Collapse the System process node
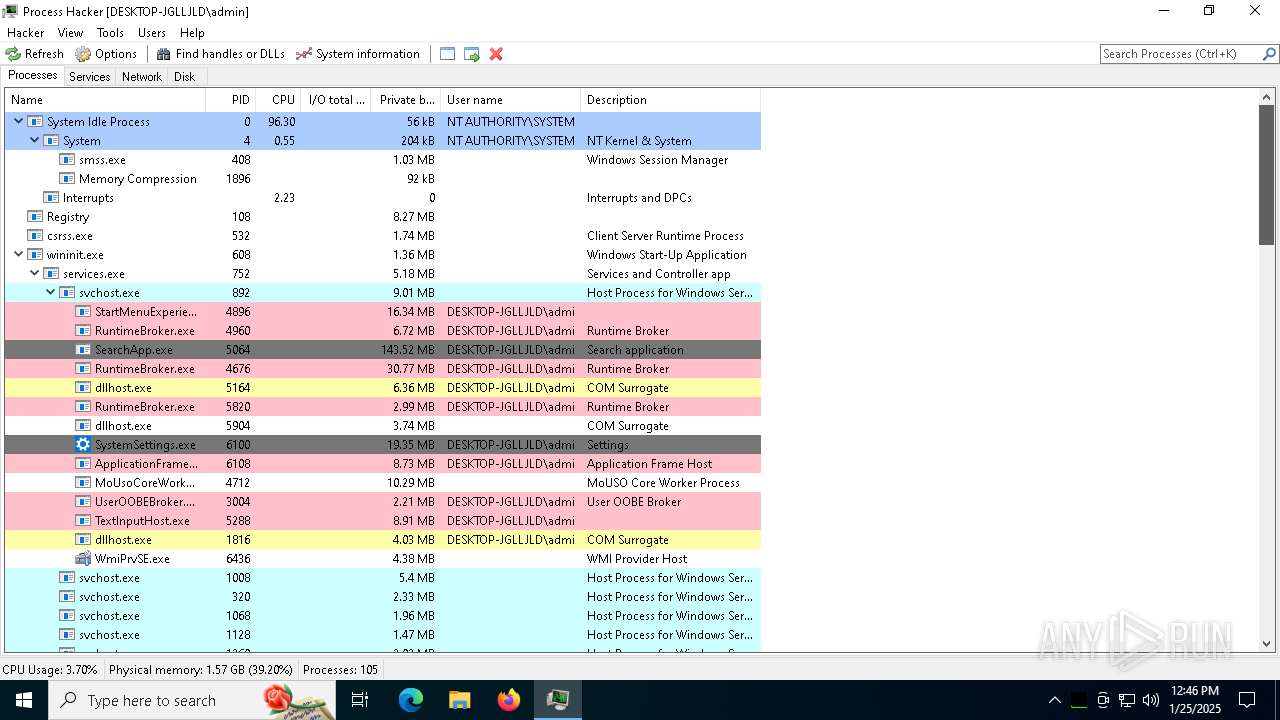 pos(34,141)
